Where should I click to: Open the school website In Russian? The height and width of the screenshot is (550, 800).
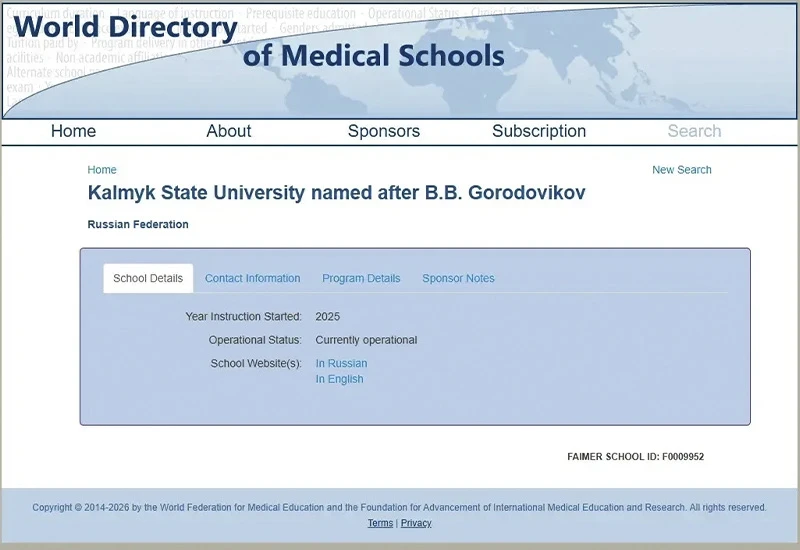coord(341,363)
